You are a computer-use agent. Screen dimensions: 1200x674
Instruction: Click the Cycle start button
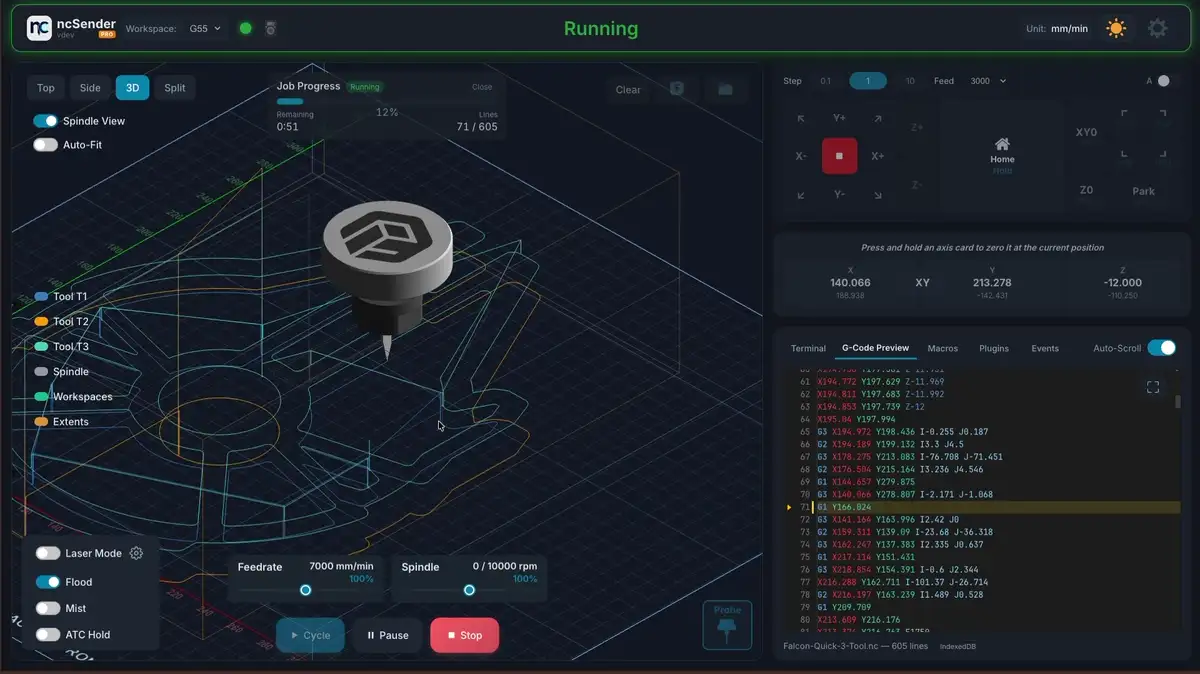310,635
